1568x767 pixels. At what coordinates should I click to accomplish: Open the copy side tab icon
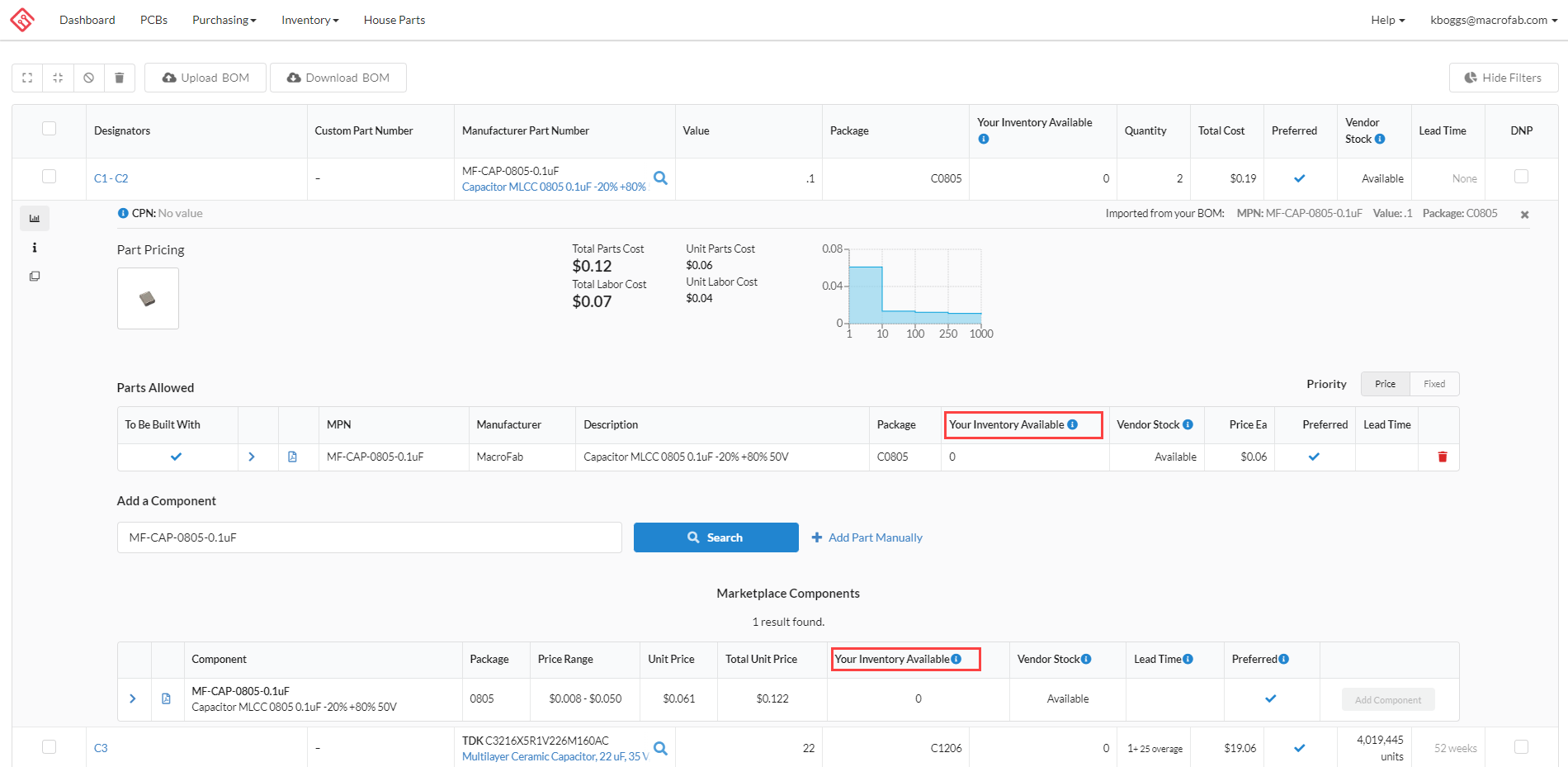pos(35,277)
